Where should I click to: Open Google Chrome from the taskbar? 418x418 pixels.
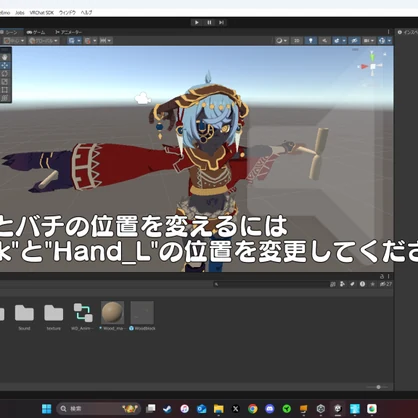(253, 408)
